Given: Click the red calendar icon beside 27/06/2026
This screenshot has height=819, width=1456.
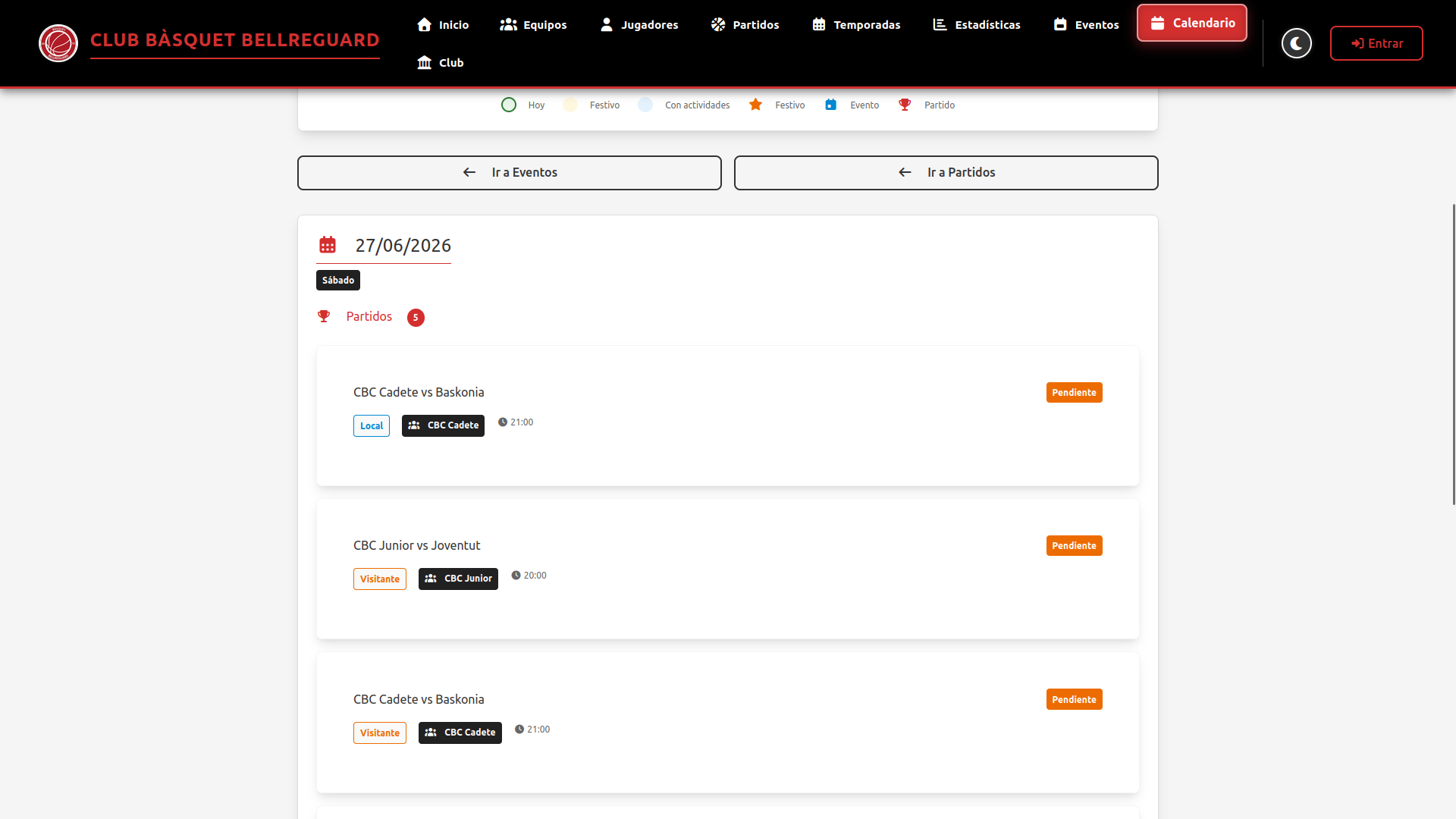Looking at the screenshot, I should coord(328,245).
